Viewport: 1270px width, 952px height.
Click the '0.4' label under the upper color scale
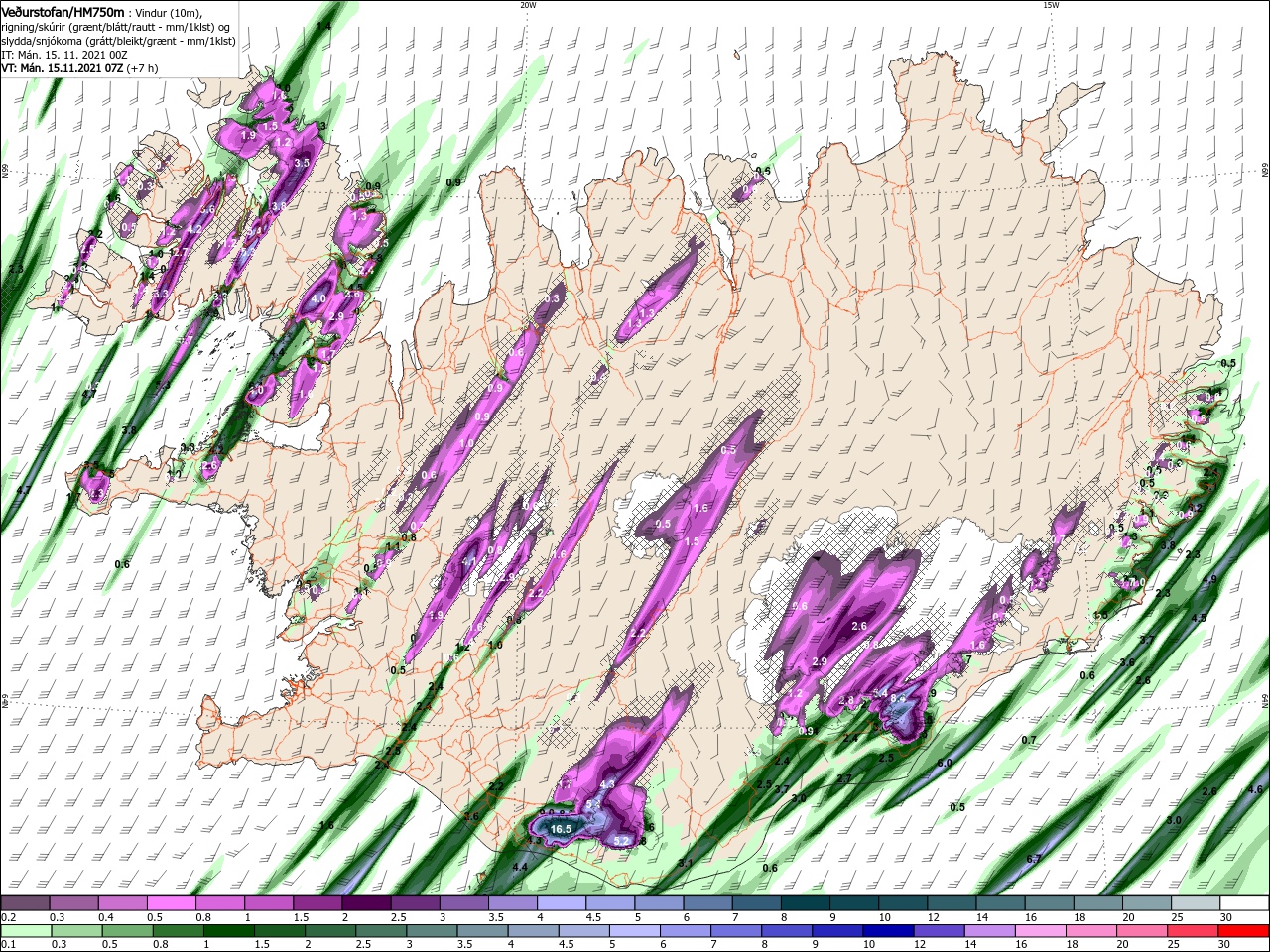[x=106, y=917]
